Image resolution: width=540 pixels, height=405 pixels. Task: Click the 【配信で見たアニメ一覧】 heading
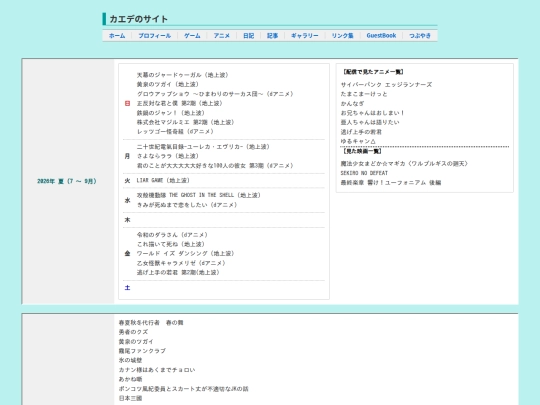[373, 72]
